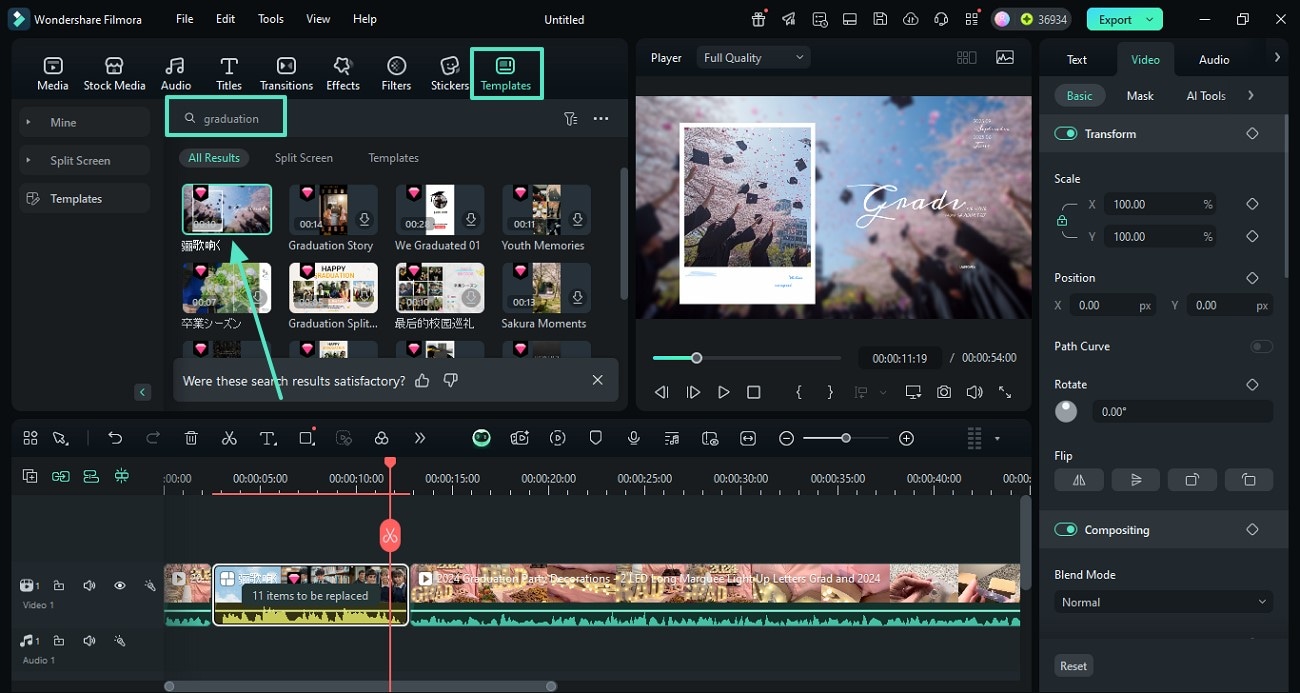Screen dimensions: 1300x693
Task: Enter fullscreen player view
Action: click(x=1005, y=393)
